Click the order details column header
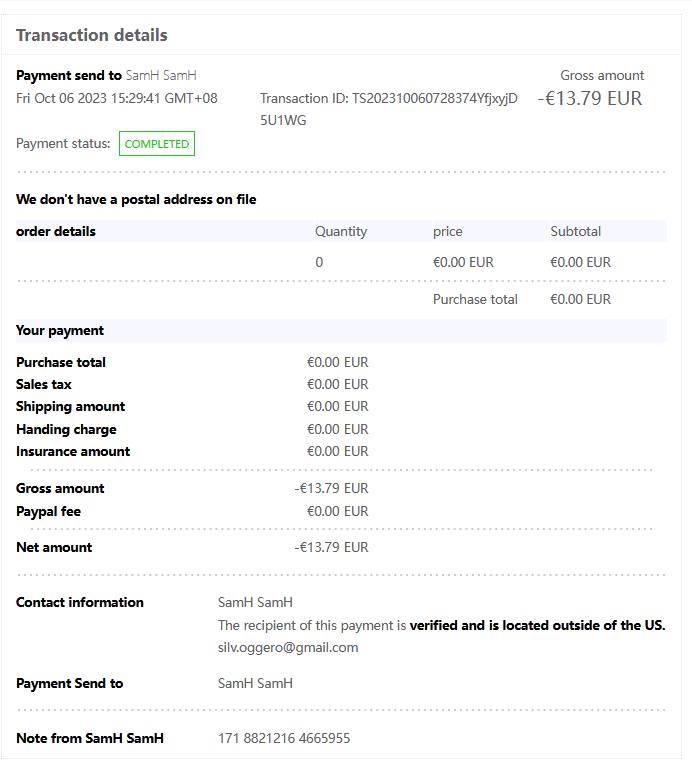The width and height of the screenshot is (692, 767). pos(56,231)
